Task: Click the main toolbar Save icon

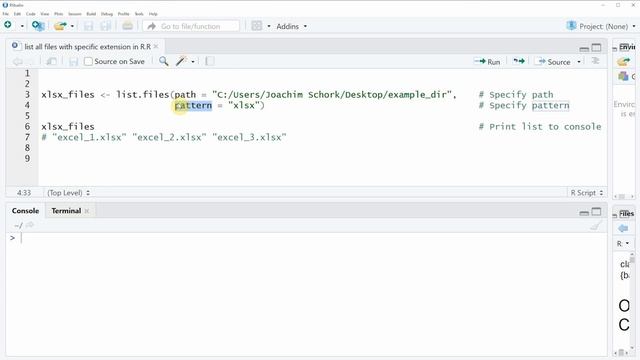Action: [x=88, y=26]
